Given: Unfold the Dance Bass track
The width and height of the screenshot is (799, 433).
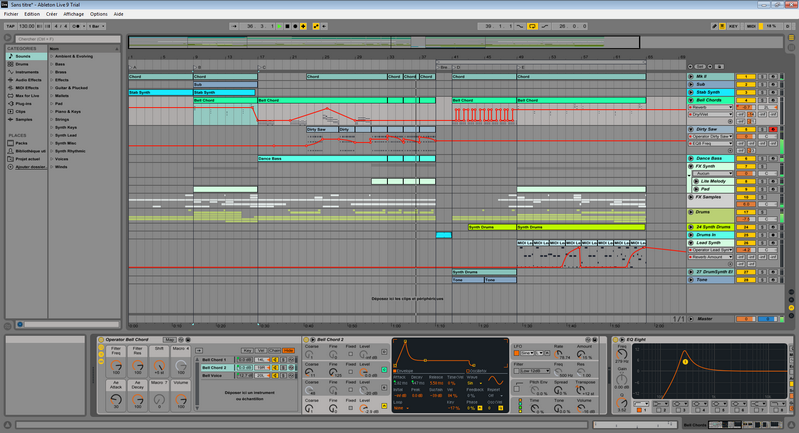Looking at the screenshot, I should (x=691, y=158).
